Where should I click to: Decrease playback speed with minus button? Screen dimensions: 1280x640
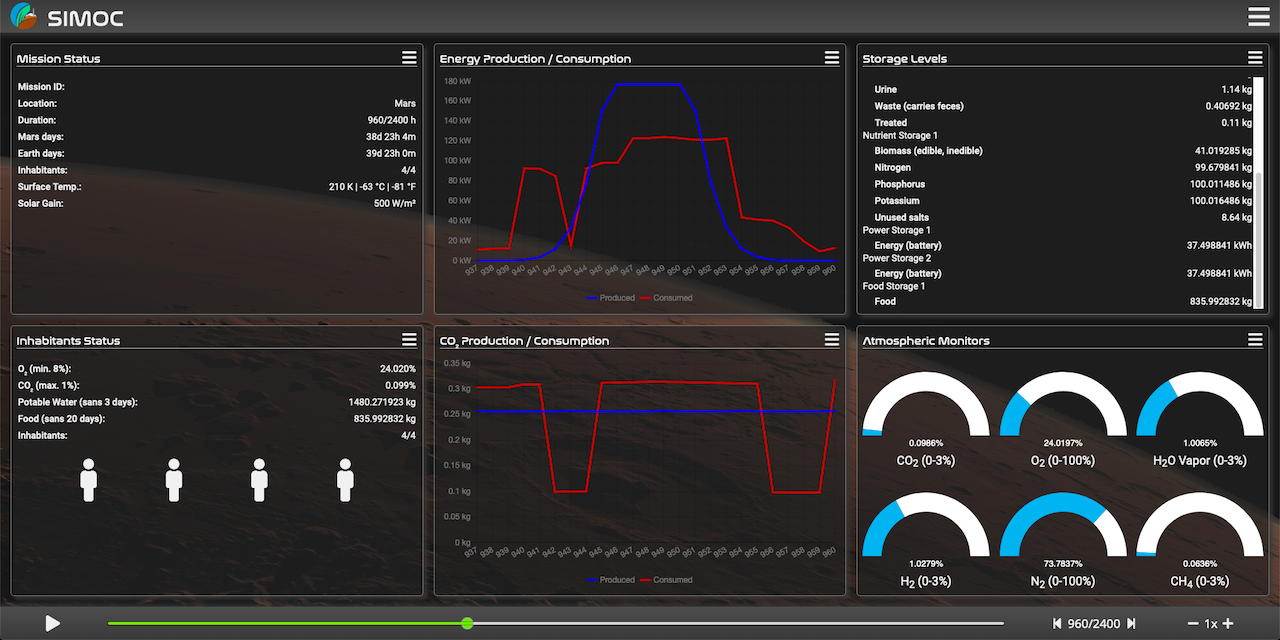(1193, 624)
